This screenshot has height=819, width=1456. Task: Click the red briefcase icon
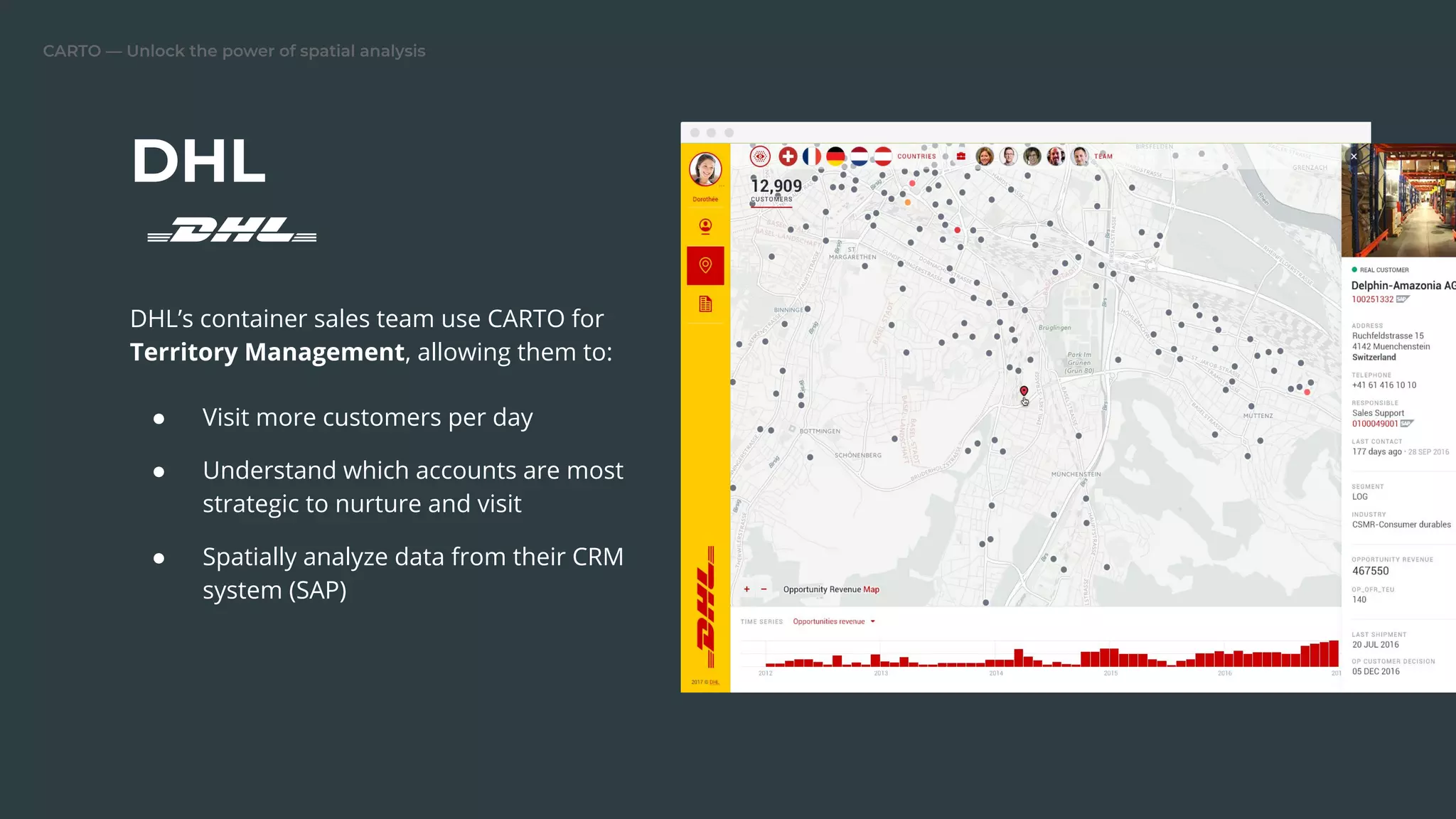pyautogui.click(x=961, y=156)
